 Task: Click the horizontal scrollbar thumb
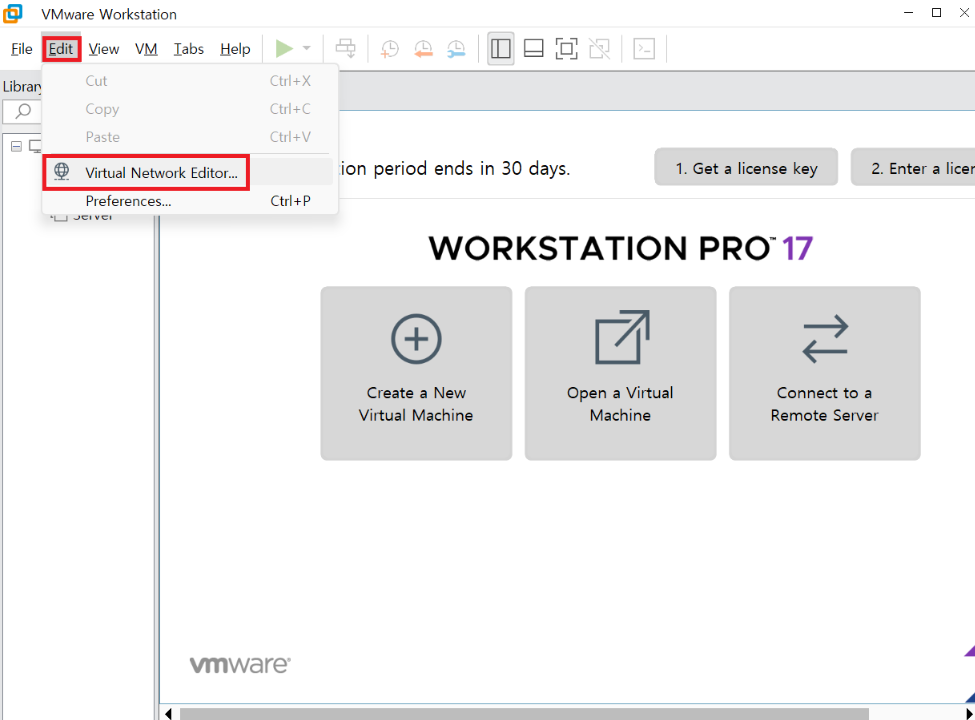(x=524, y=714)
